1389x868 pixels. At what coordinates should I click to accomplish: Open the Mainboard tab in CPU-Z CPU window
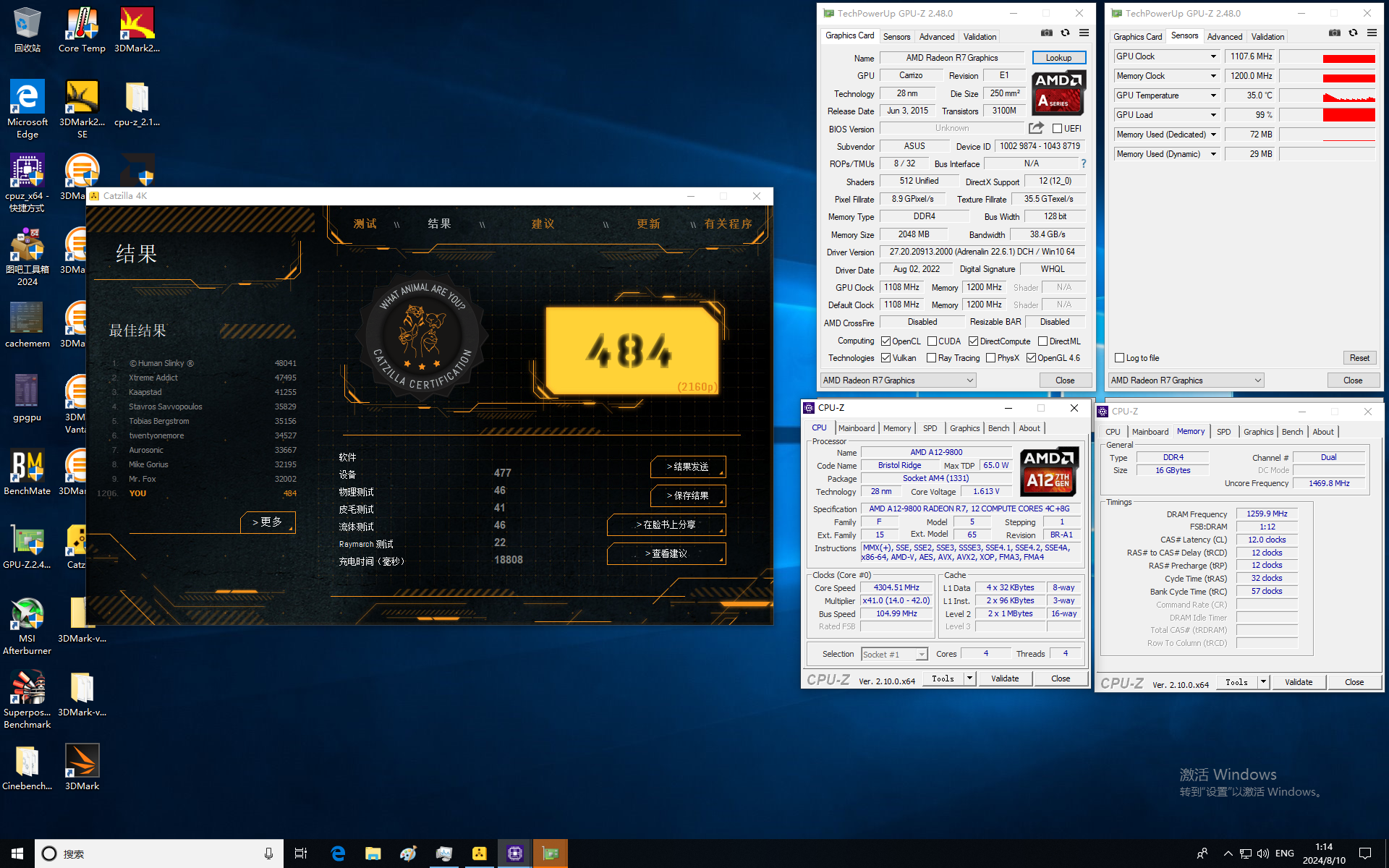857,428
